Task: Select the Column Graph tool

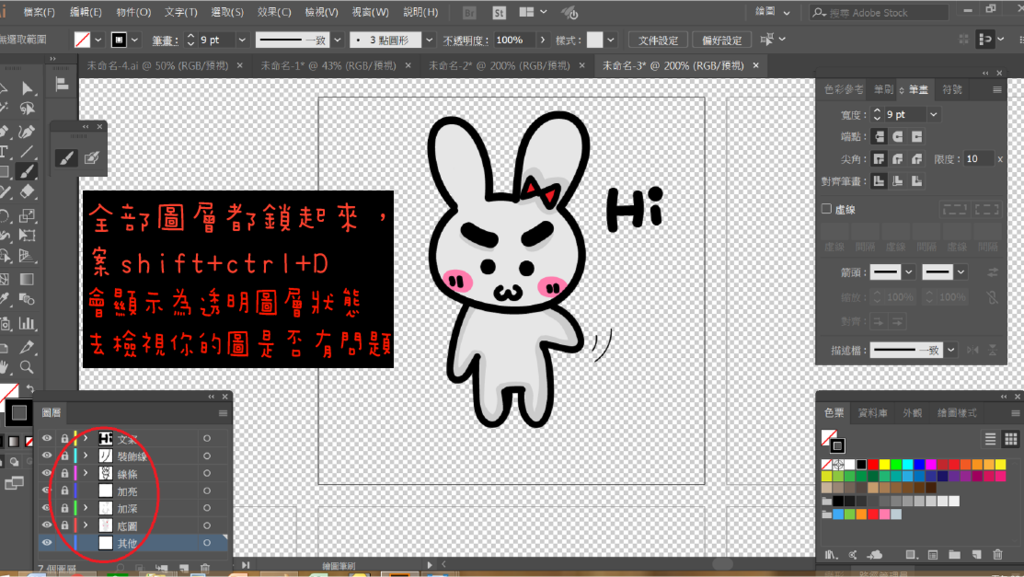Action: 27,323
